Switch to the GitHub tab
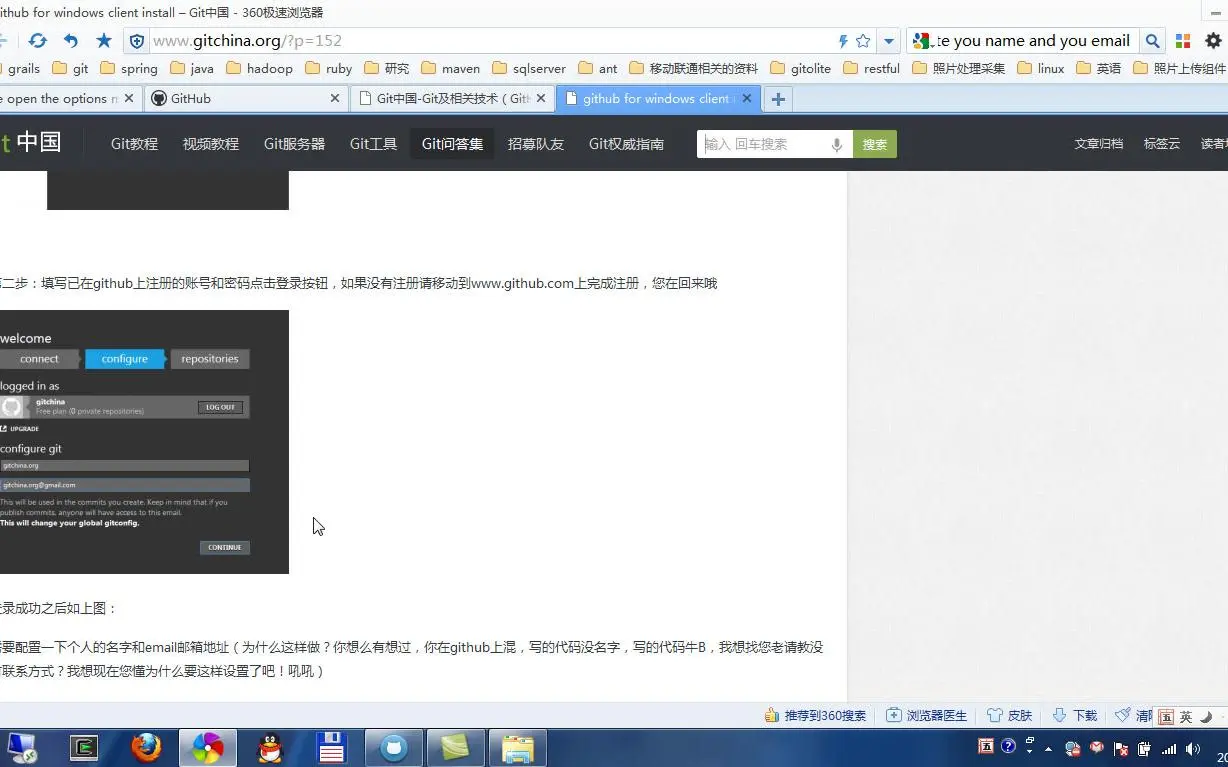 point(246,99)
